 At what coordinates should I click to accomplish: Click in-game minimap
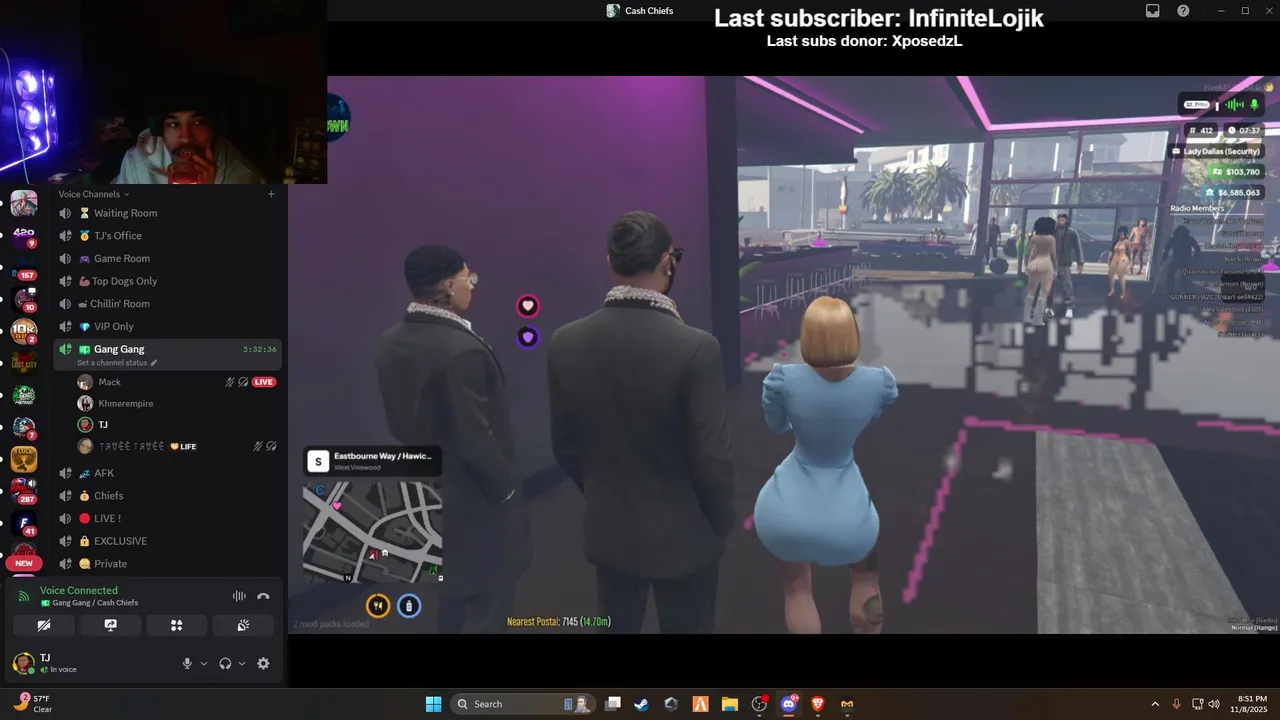pos(373,531)
